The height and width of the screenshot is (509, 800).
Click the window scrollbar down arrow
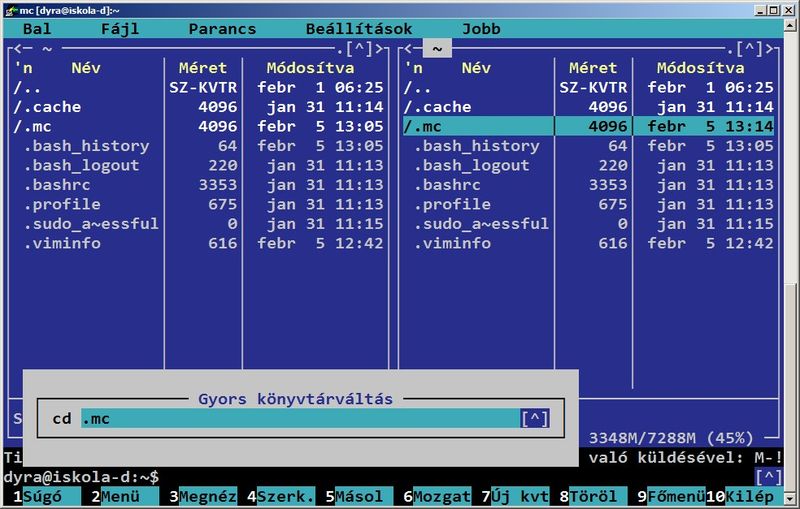coord(791,498)
